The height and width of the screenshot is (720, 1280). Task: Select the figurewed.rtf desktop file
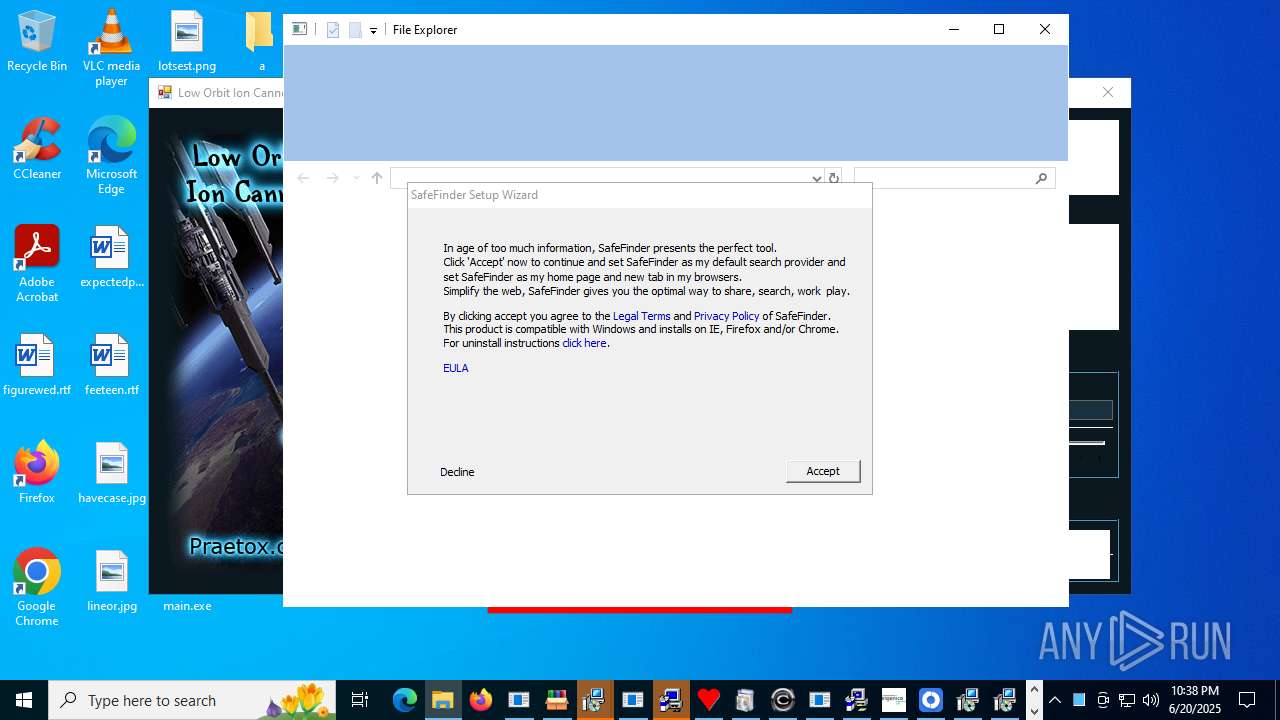click(x=37, y=365)
